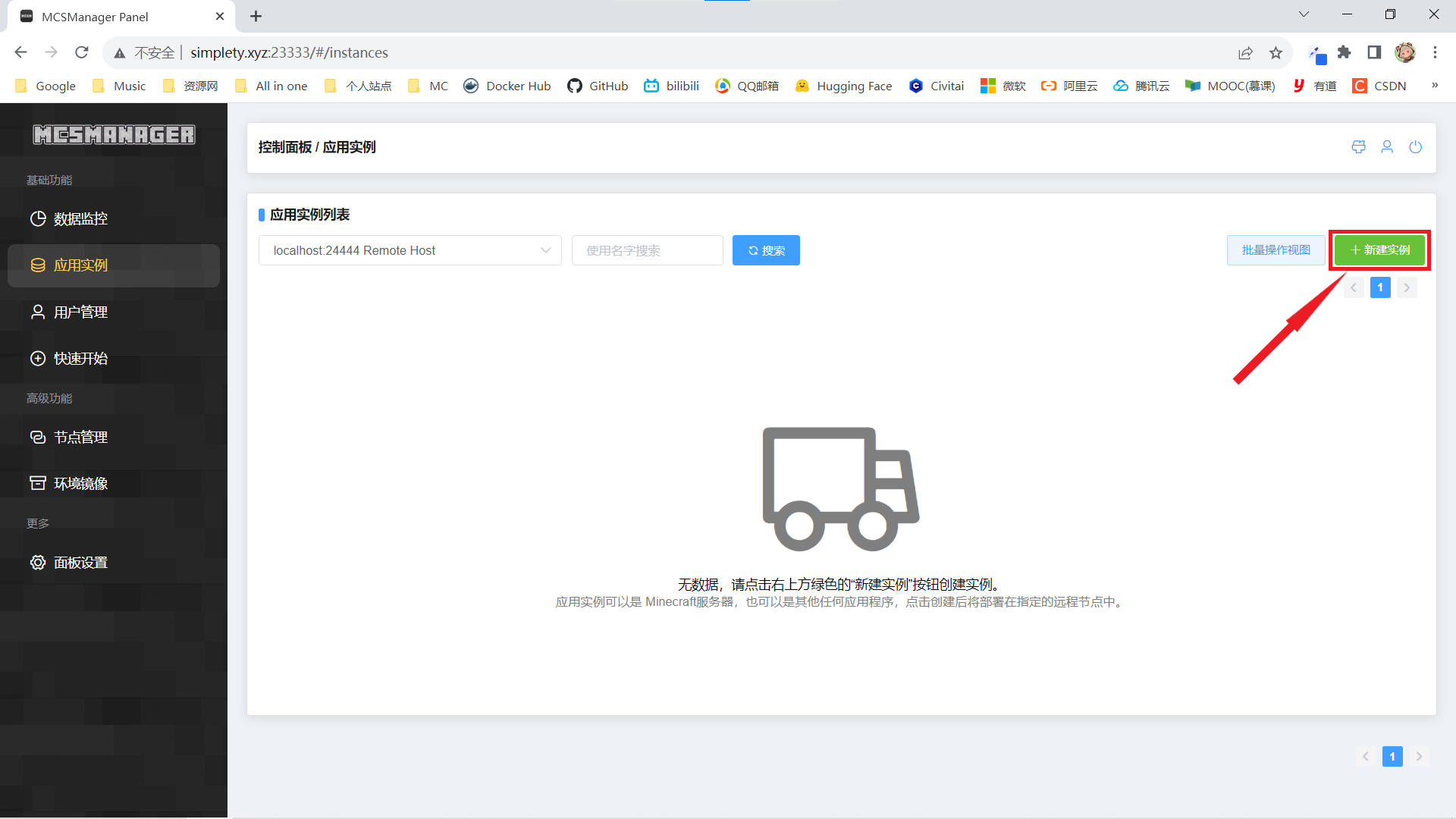1456x819 pixels.
Task: Open 面板设置 panel settings
Action: click(80, 563)
